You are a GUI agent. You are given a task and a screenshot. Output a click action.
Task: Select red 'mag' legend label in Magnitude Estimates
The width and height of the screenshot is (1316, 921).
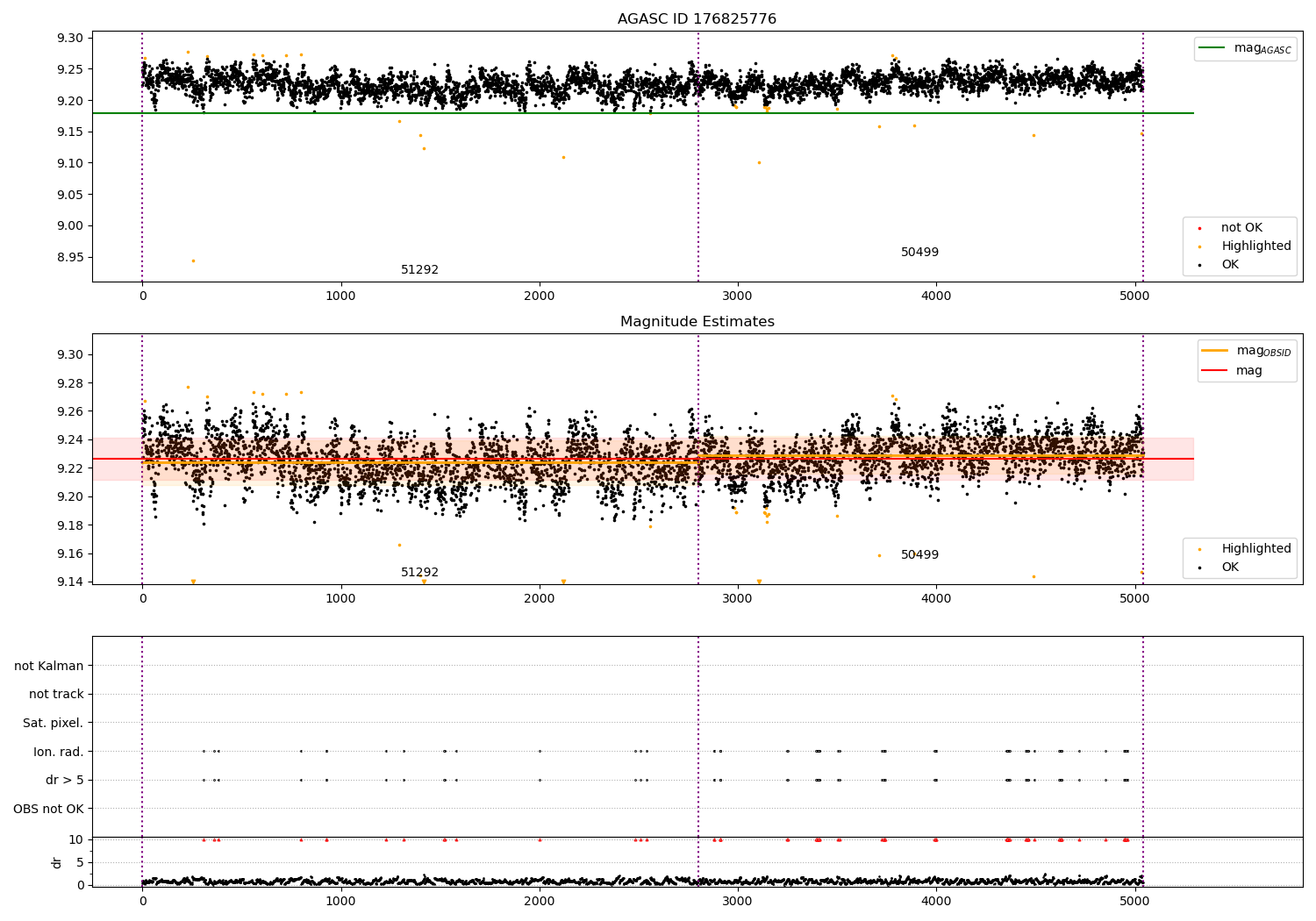click(1249, 371)
